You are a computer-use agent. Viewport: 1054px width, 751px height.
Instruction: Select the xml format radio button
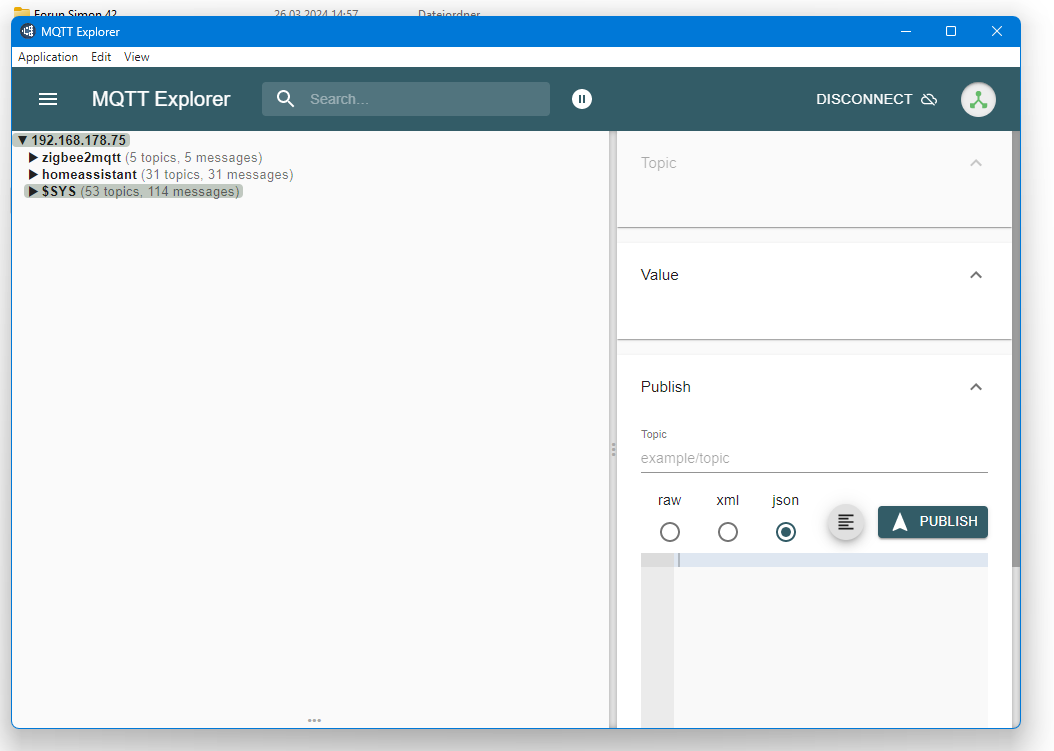728,532
